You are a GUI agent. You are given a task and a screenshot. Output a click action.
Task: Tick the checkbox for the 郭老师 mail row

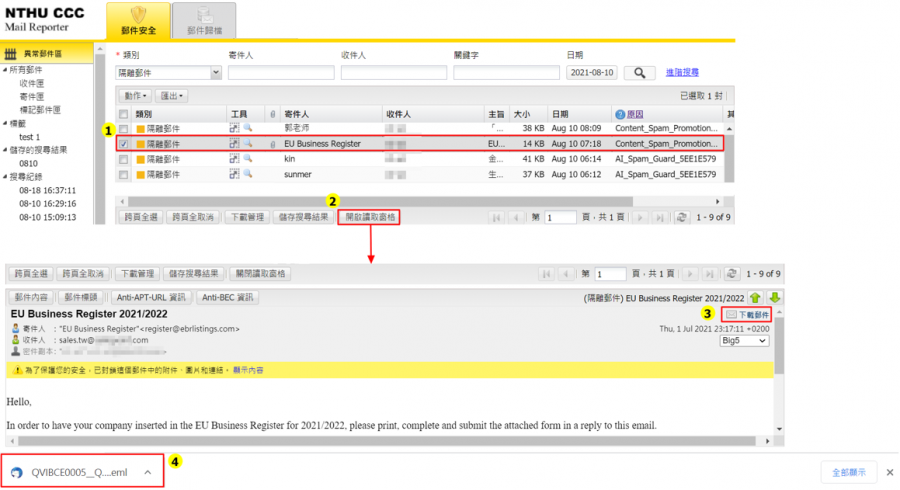123,129
